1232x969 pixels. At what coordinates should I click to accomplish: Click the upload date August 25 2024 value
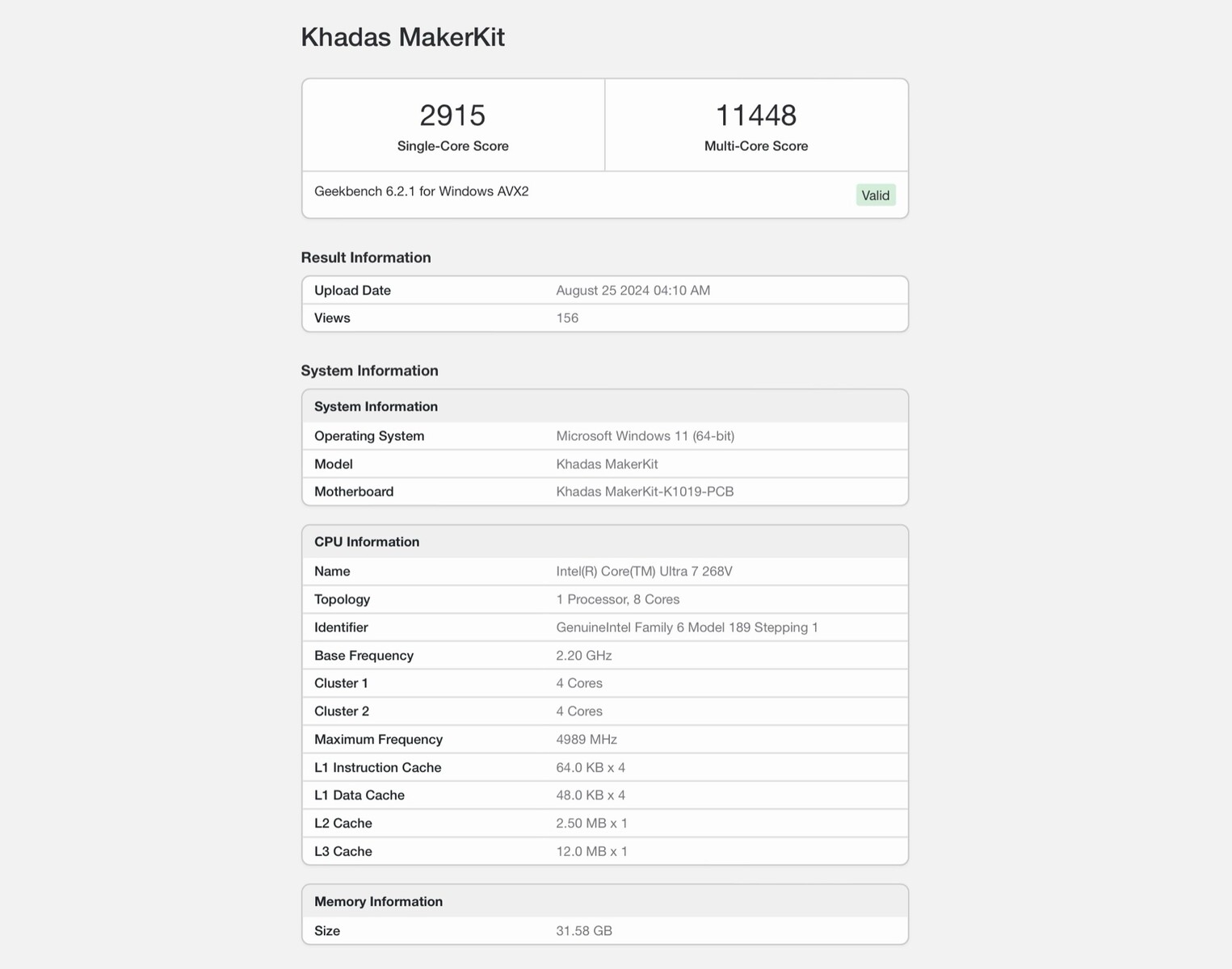(633, 291)
